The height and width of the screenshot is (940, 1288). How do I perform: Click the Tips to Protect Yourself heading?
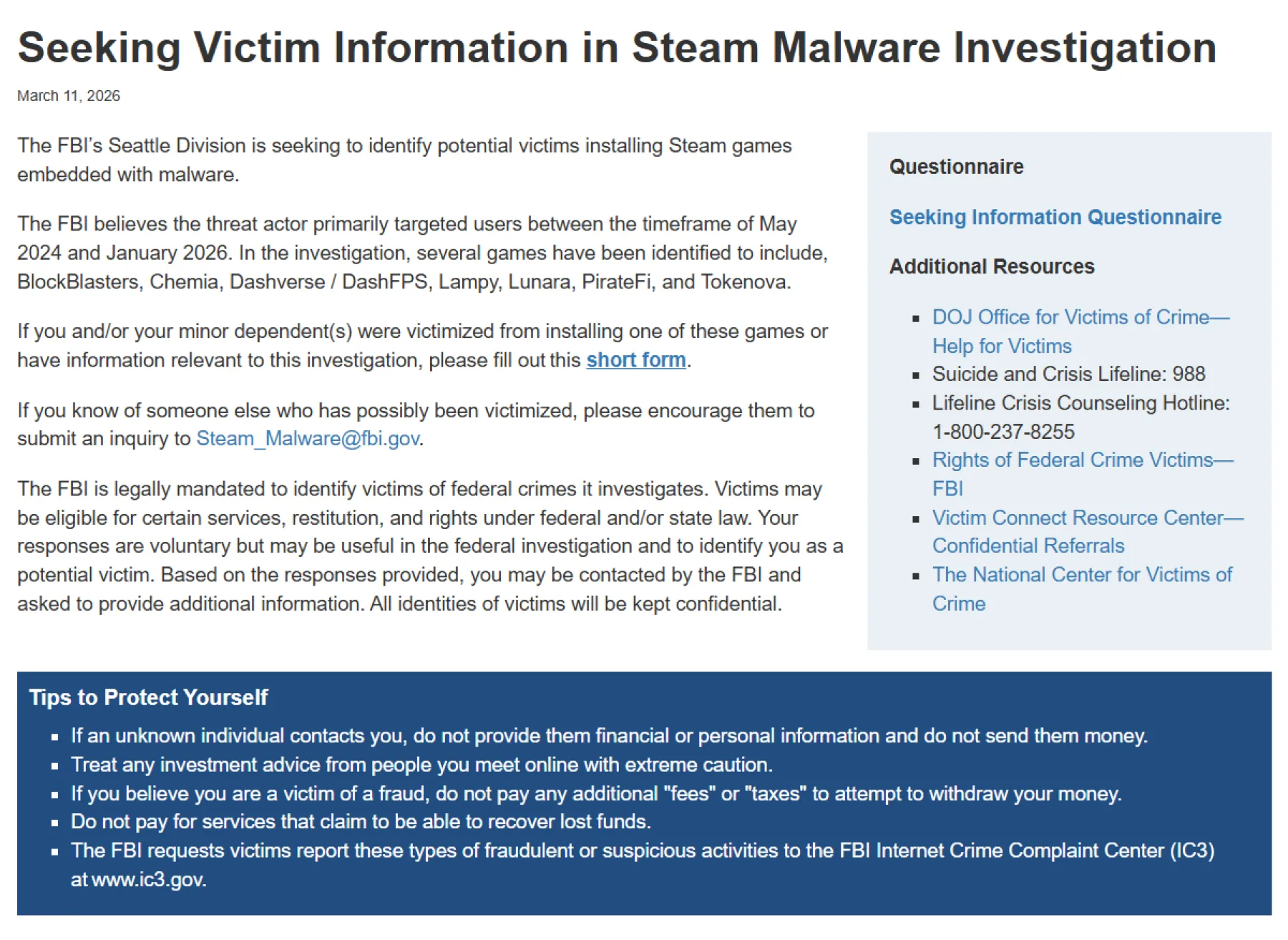pyautogui.click(x=148, y=697)
